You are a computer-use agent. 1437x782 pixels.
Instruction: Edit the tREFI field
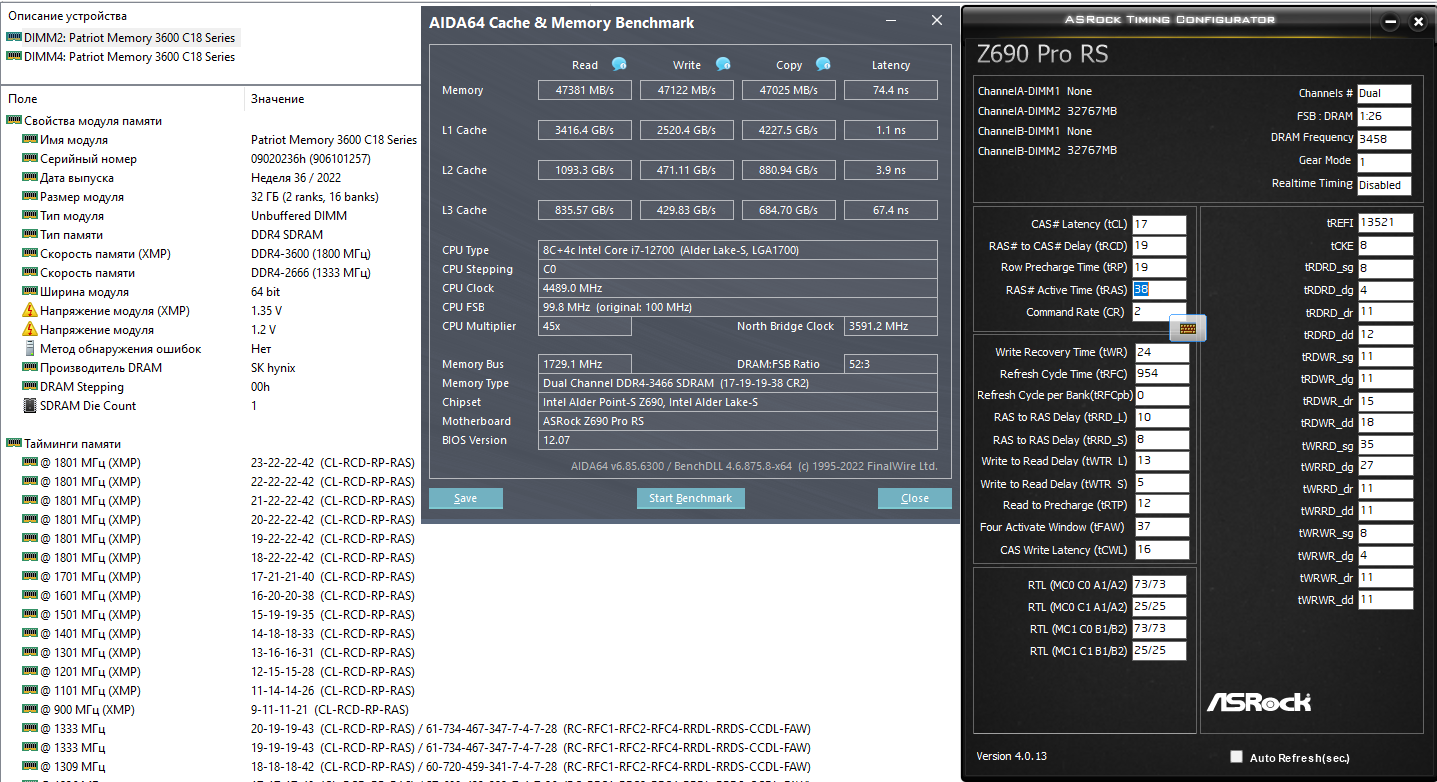1385,223
